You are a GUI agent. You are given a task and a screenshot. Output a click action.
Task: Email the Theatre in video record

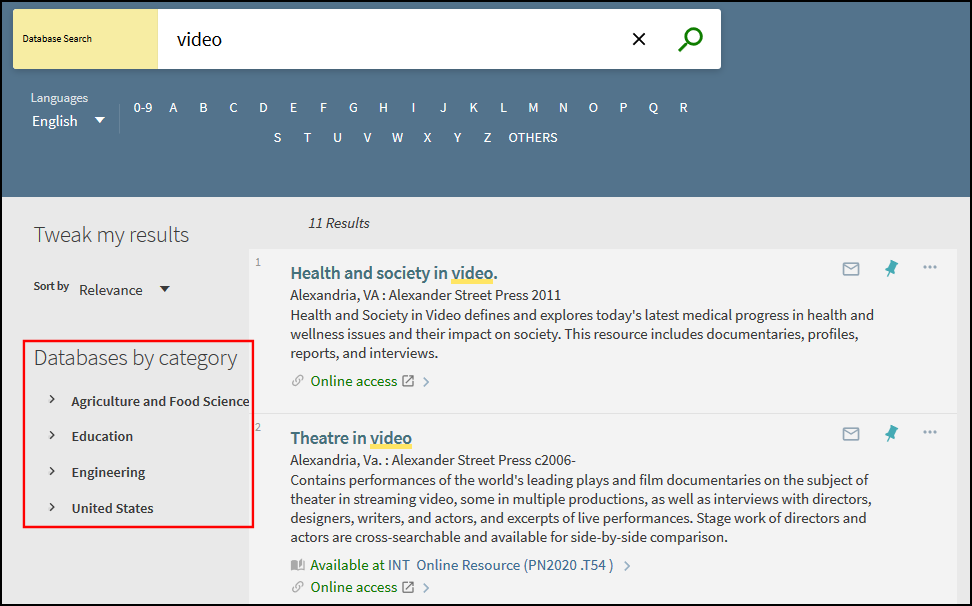(x=850, y=434)
